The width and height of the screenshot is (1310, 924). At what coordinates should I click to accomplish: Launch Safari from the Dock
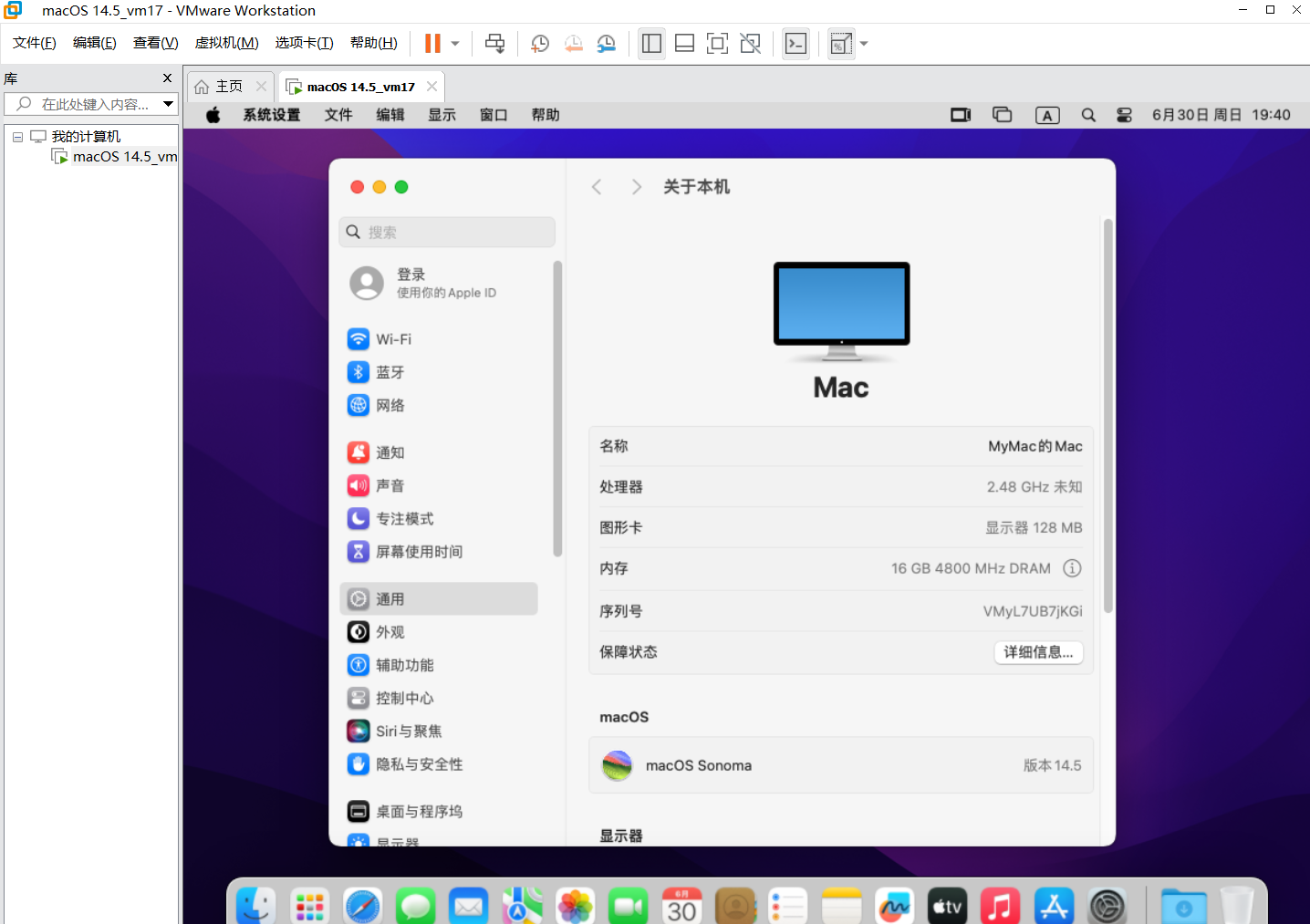[362, 907]
